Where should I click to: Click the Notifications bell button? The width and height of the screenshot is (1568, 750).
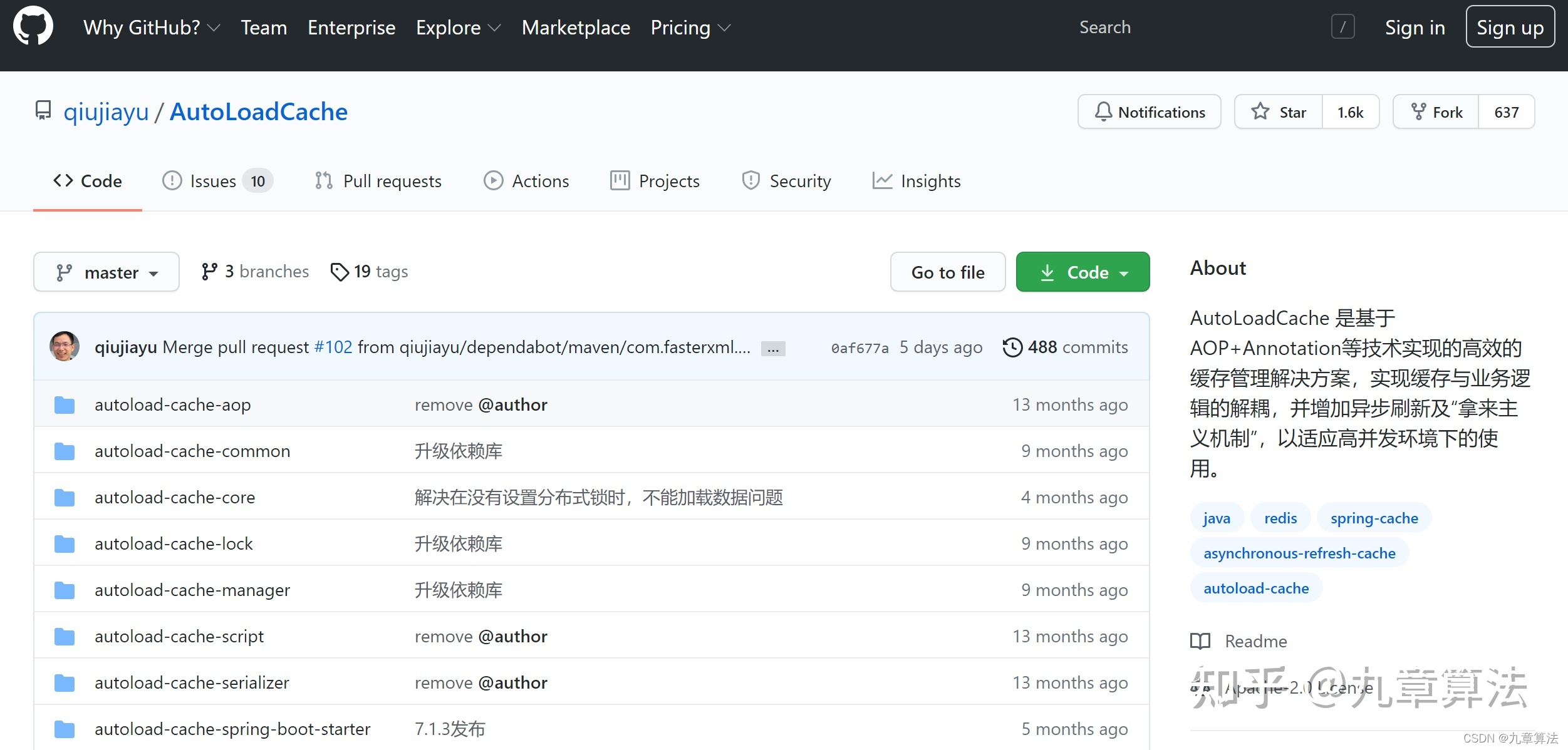[x=1149, y=112]
